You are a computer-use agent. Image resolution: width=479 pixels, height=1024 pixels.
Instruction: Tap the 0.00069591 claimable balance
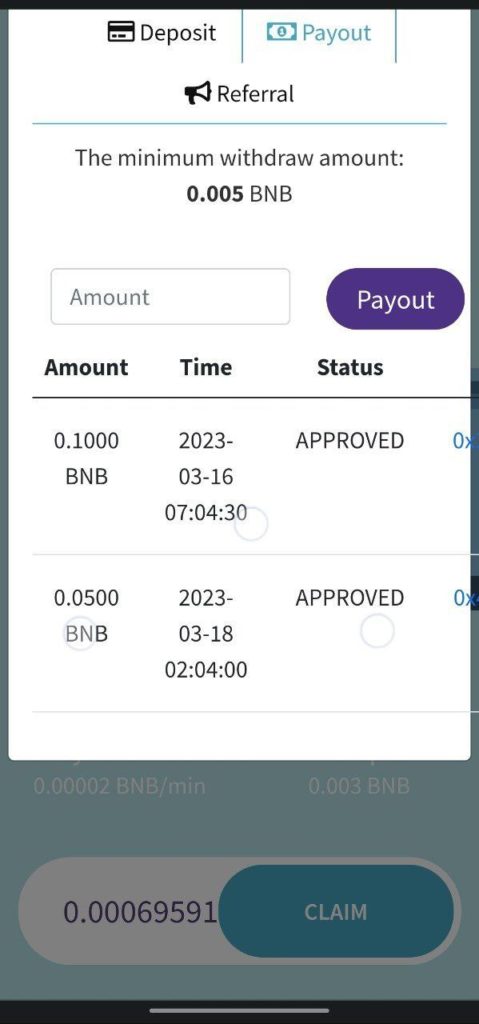click(139, 912)
